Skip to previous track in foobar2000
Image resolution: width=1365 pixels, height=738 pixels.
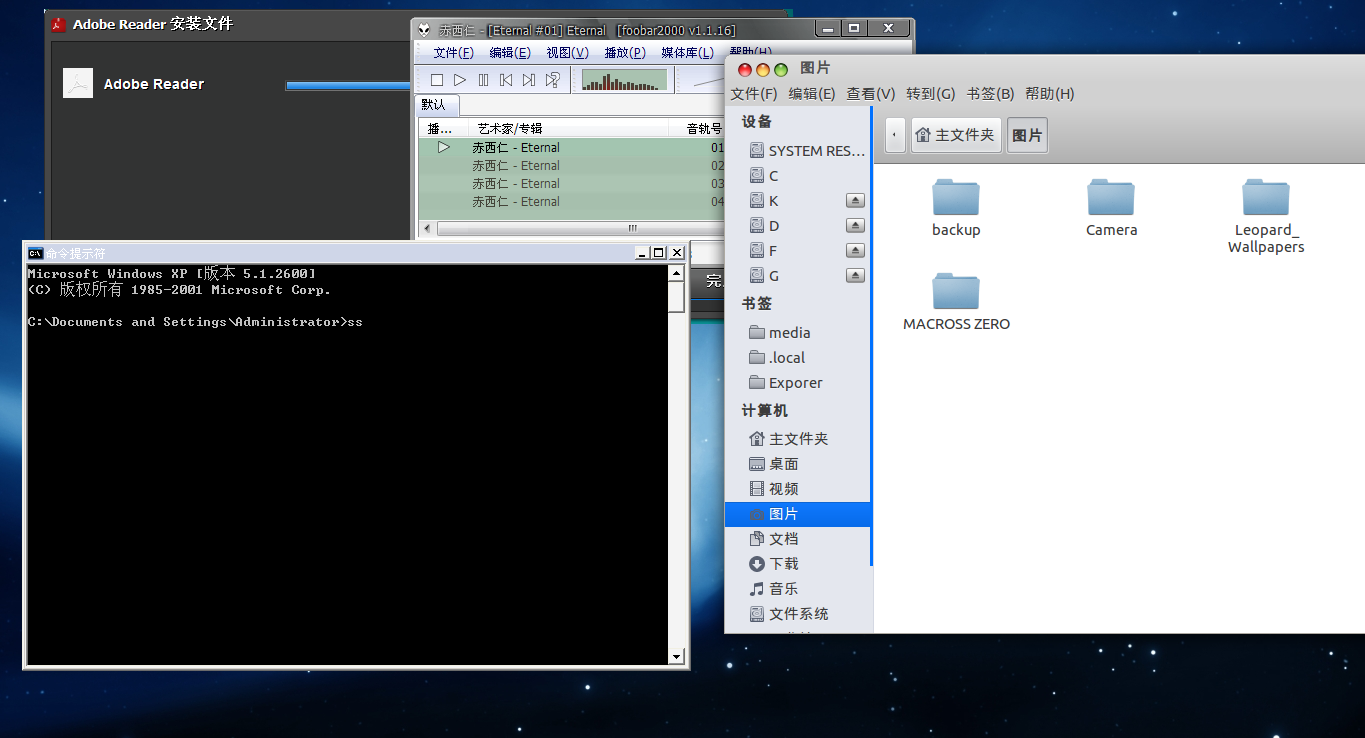(x=506, y=80)
